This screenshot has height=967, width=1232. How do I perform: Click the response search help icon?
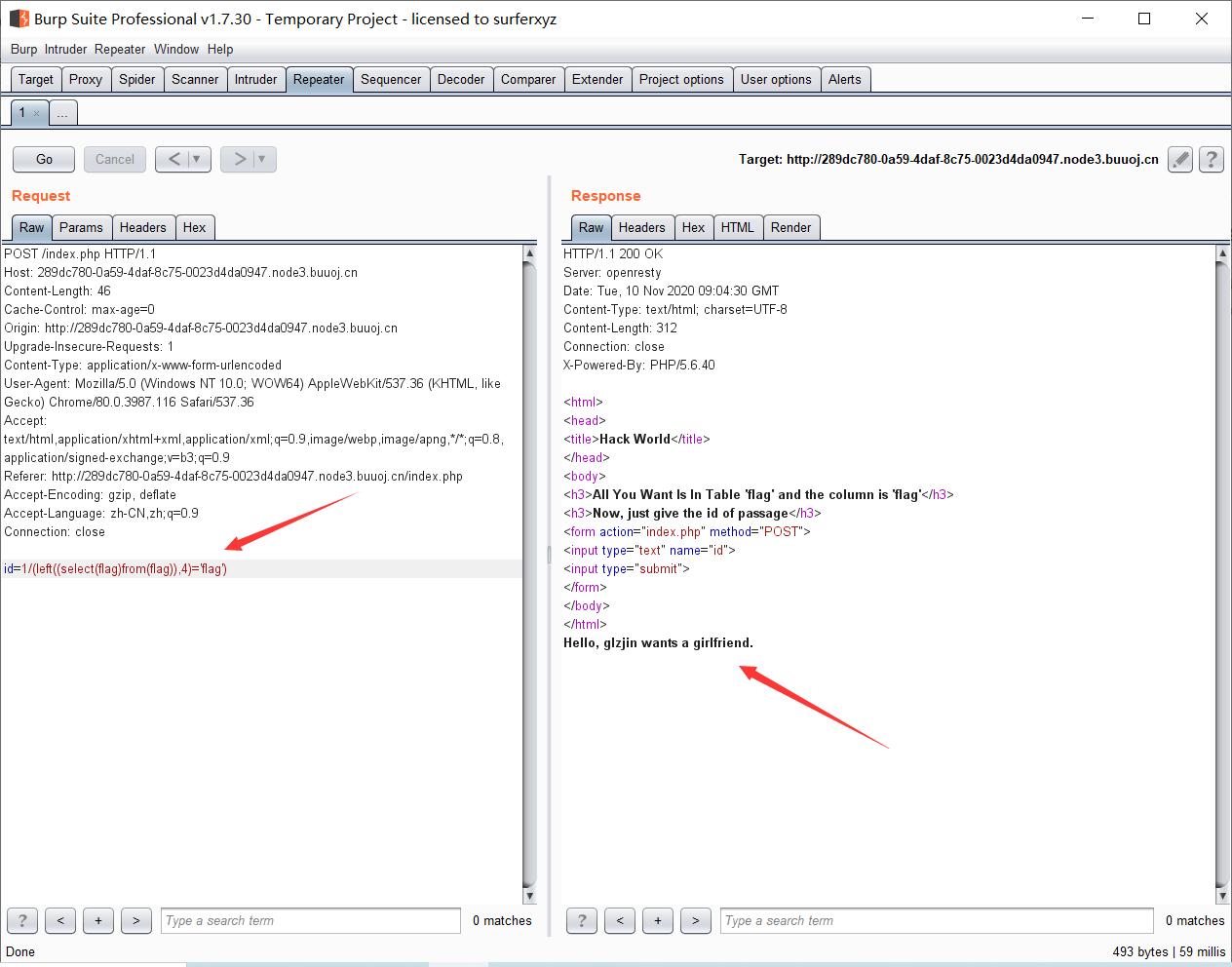tap(582, 920)
